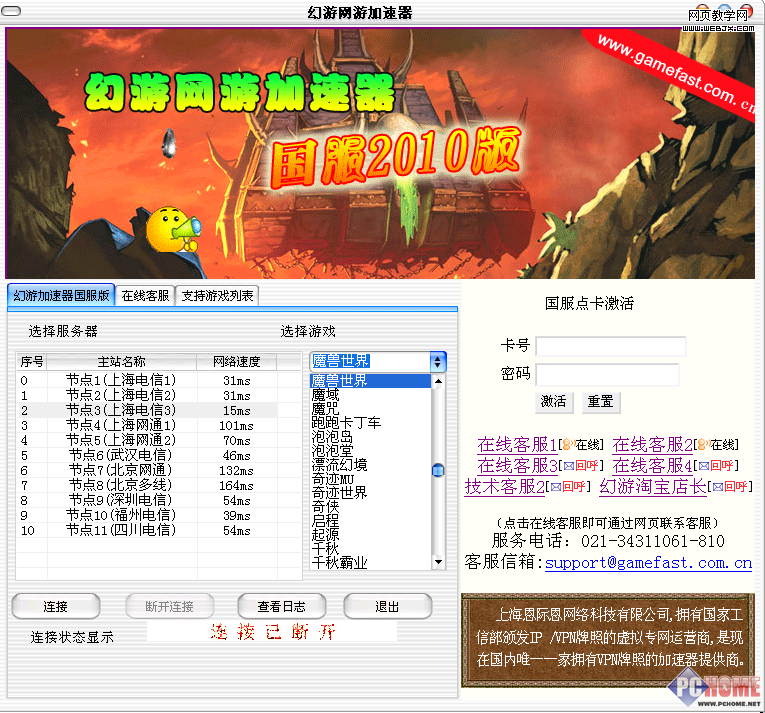This screenshot has width=765, height=713.
Task: Click the envelope 回呼 icon beside 在线客服3
Action: pos(568,466)
